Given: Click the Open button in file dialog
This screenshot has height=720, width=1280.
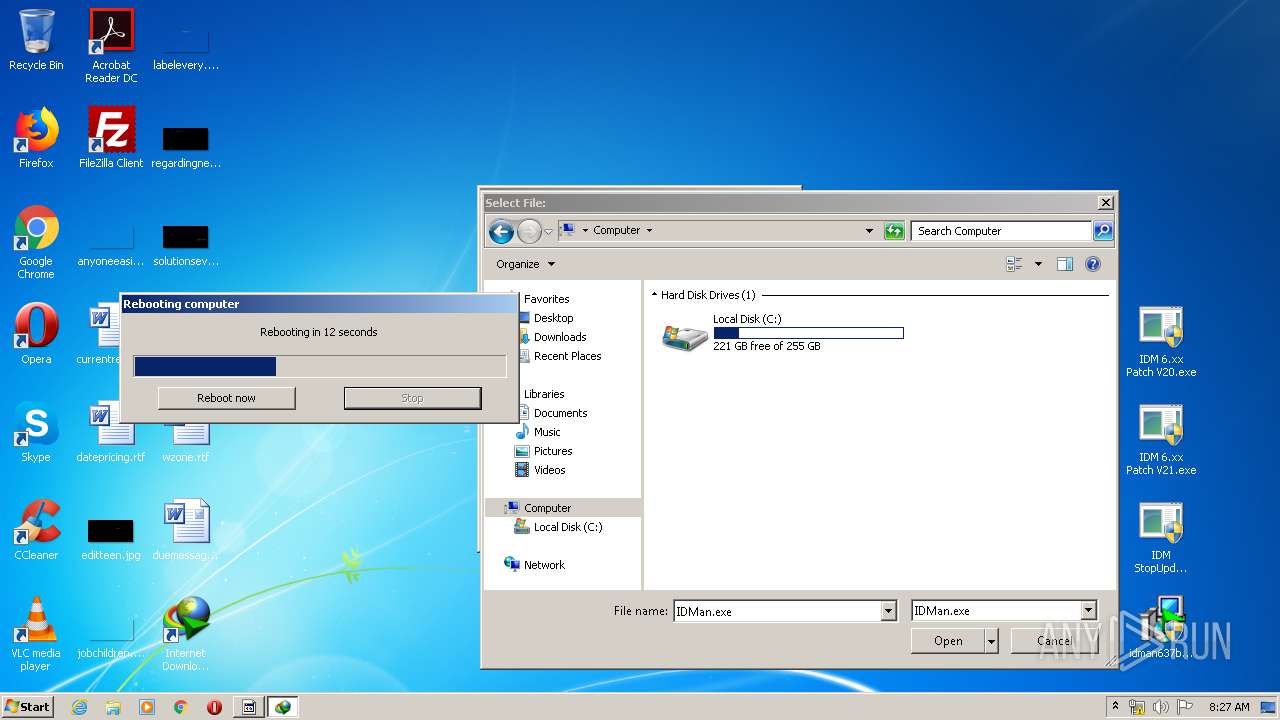Looking at the screenshot, I should [948, 641].
